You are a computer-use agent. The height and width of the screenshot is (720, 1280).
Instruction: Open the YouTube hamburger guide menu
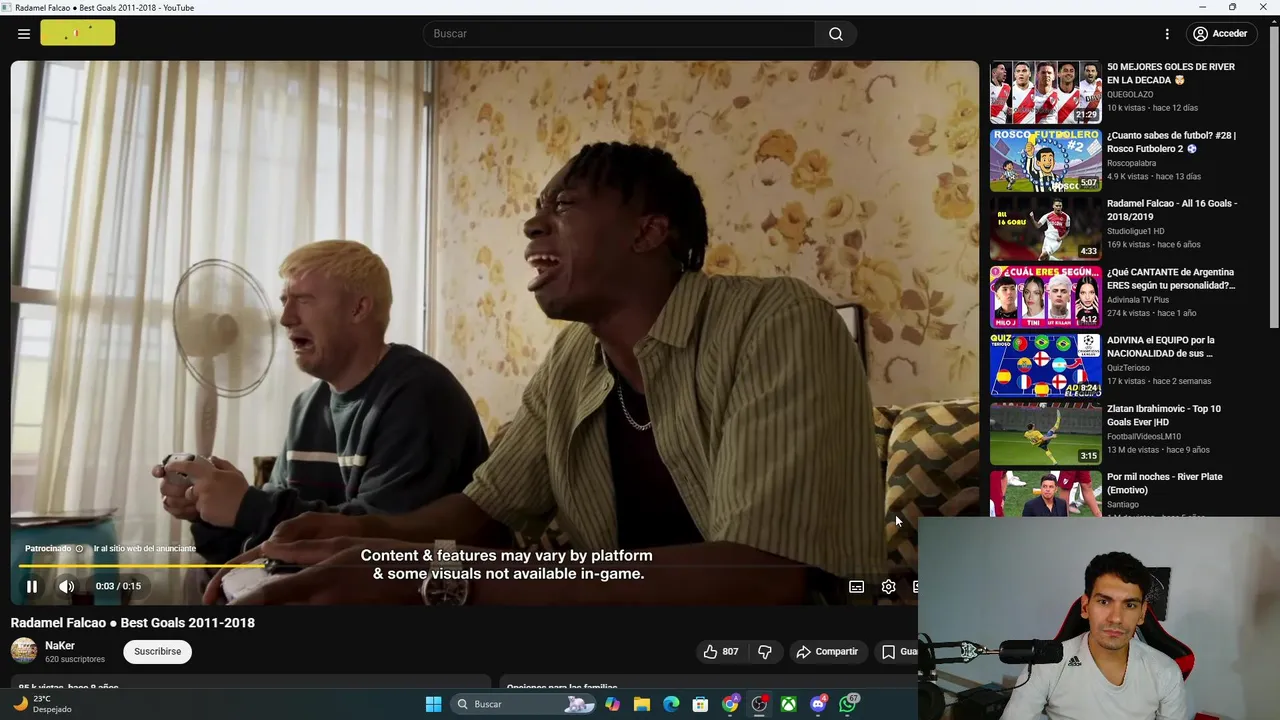click(x=24, y=34)
